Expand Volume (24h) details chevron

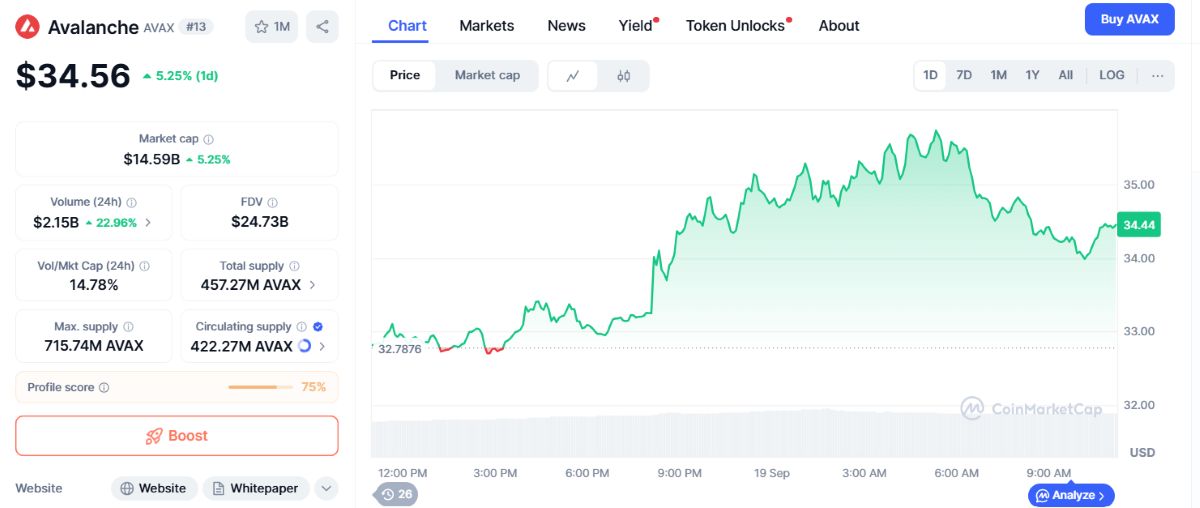pyautogui.click(x=149, y=223)
